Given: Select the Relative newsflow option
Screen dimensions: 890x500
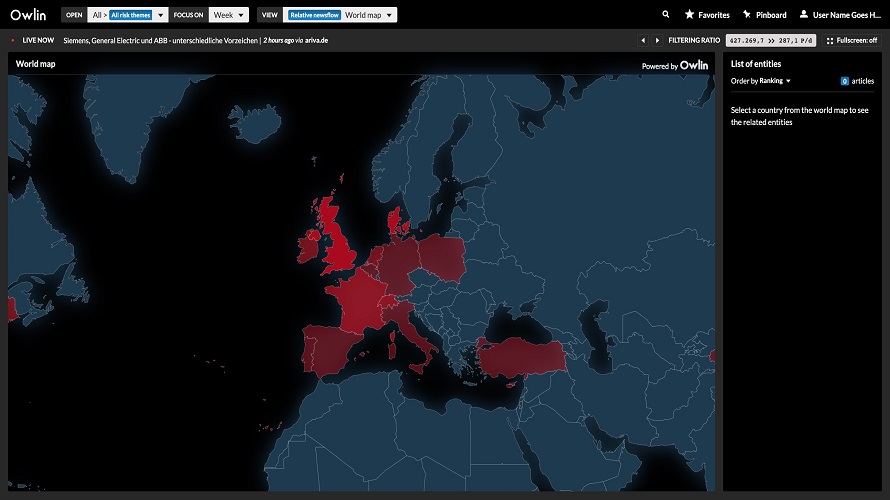Looking at the screenshot, I should 314,15.
